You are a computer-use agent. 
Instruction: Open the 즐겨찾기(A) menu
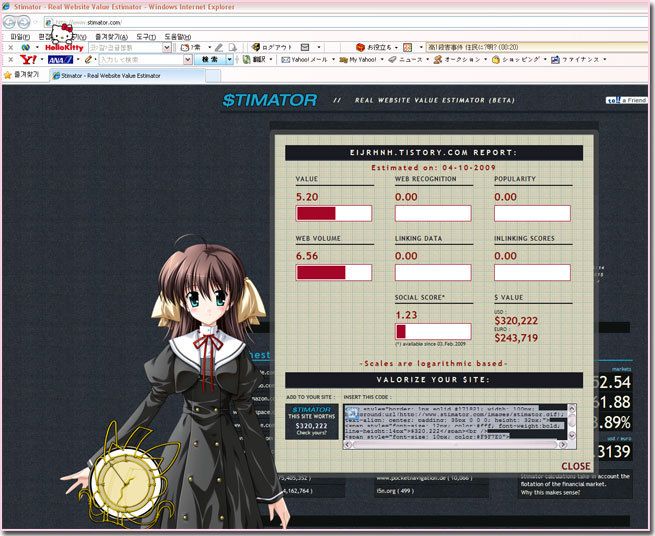click(111, 37)
